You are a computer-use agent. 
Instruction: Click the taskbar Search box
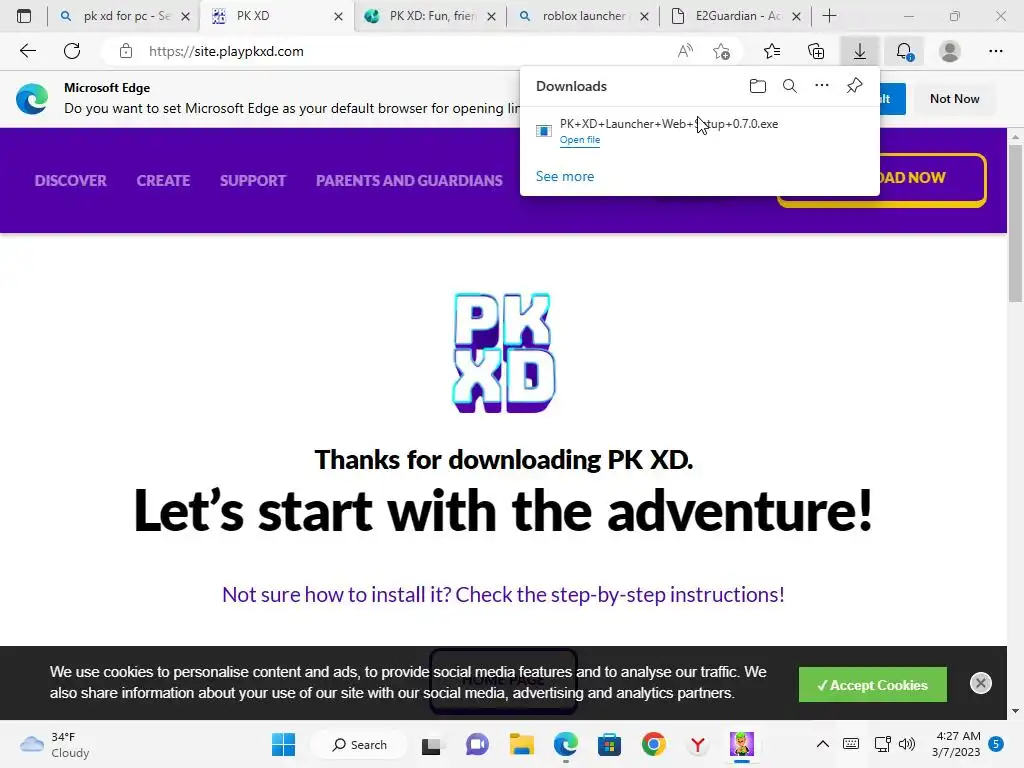[x=360, y=744]
